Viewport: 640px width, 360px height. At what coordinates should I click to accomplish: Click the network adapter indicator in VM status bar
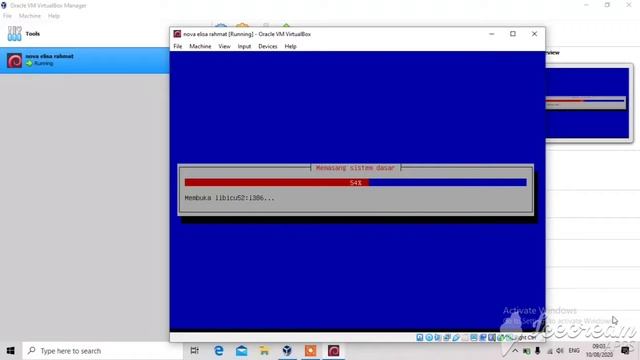click(447, 338)
